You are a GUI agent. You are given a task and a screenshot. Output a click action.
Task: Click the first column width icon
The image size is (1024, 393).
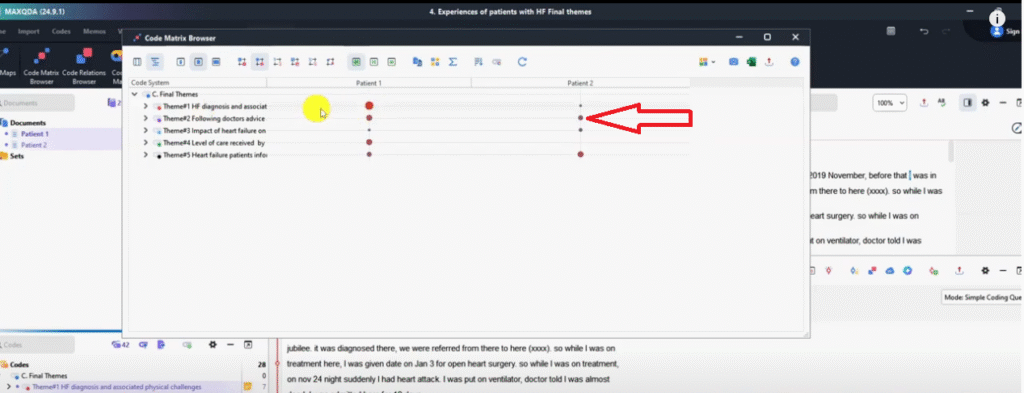(181, 62)
